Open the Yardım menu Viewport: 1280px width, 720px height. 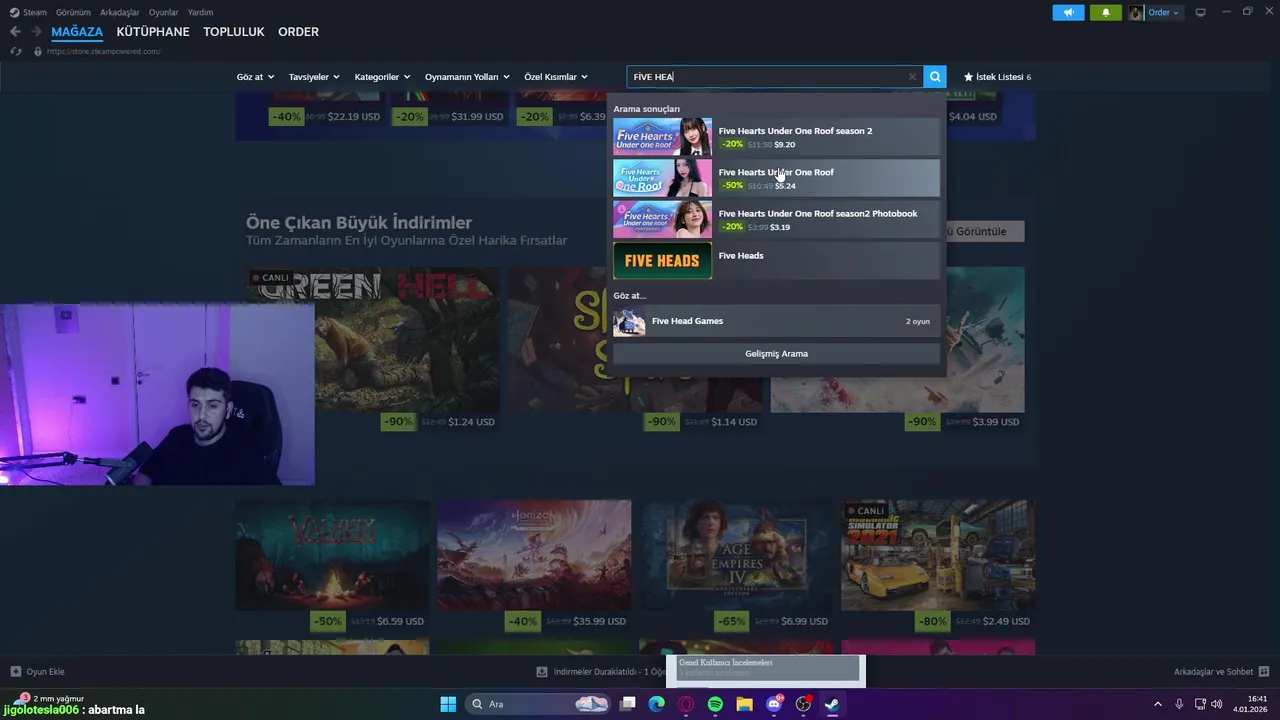(x=200, y=12)
